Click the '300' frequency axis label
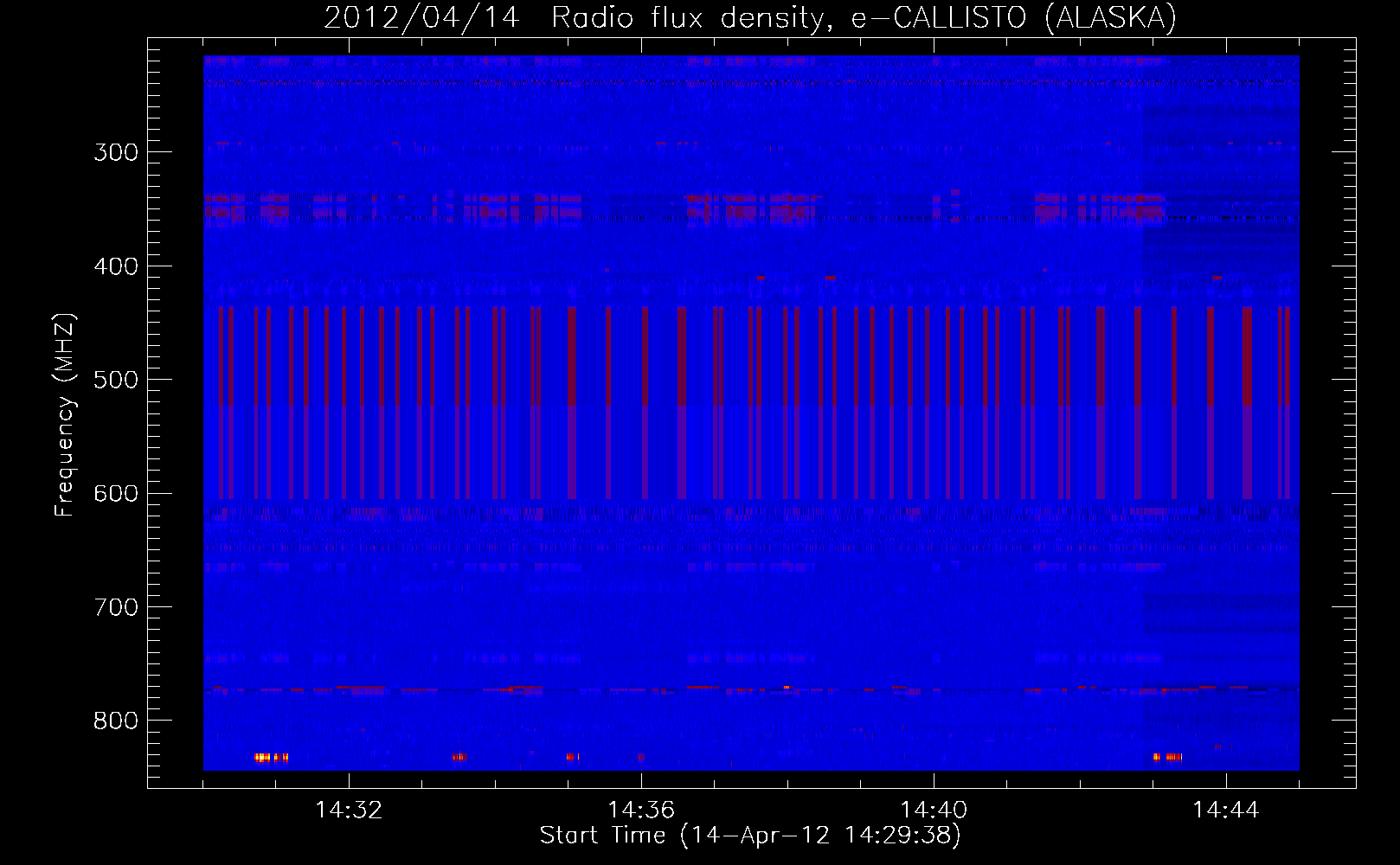Viewport: 1400px width, 865px height. (x=116, y=152)
